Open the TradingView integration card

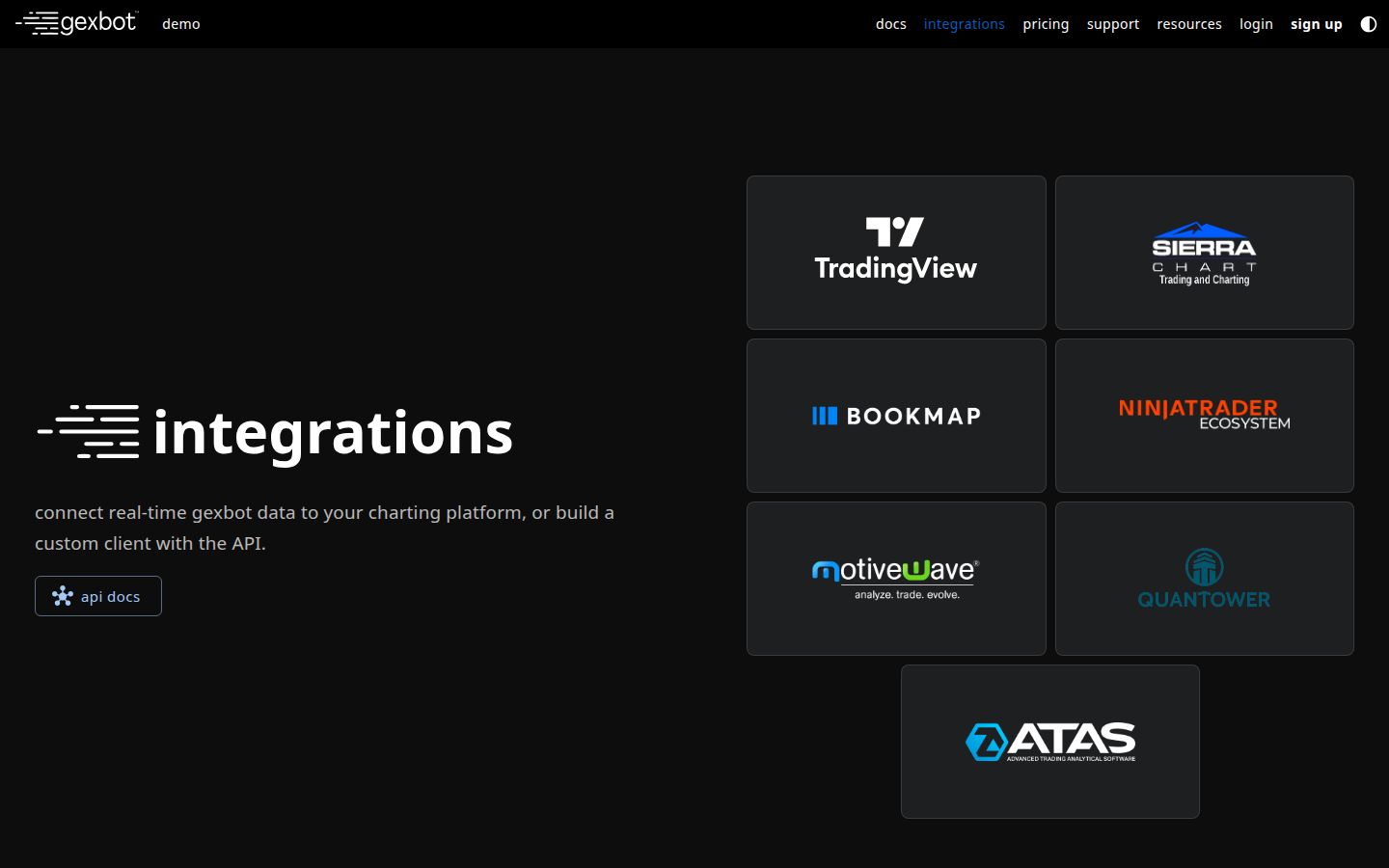[896, 253]
